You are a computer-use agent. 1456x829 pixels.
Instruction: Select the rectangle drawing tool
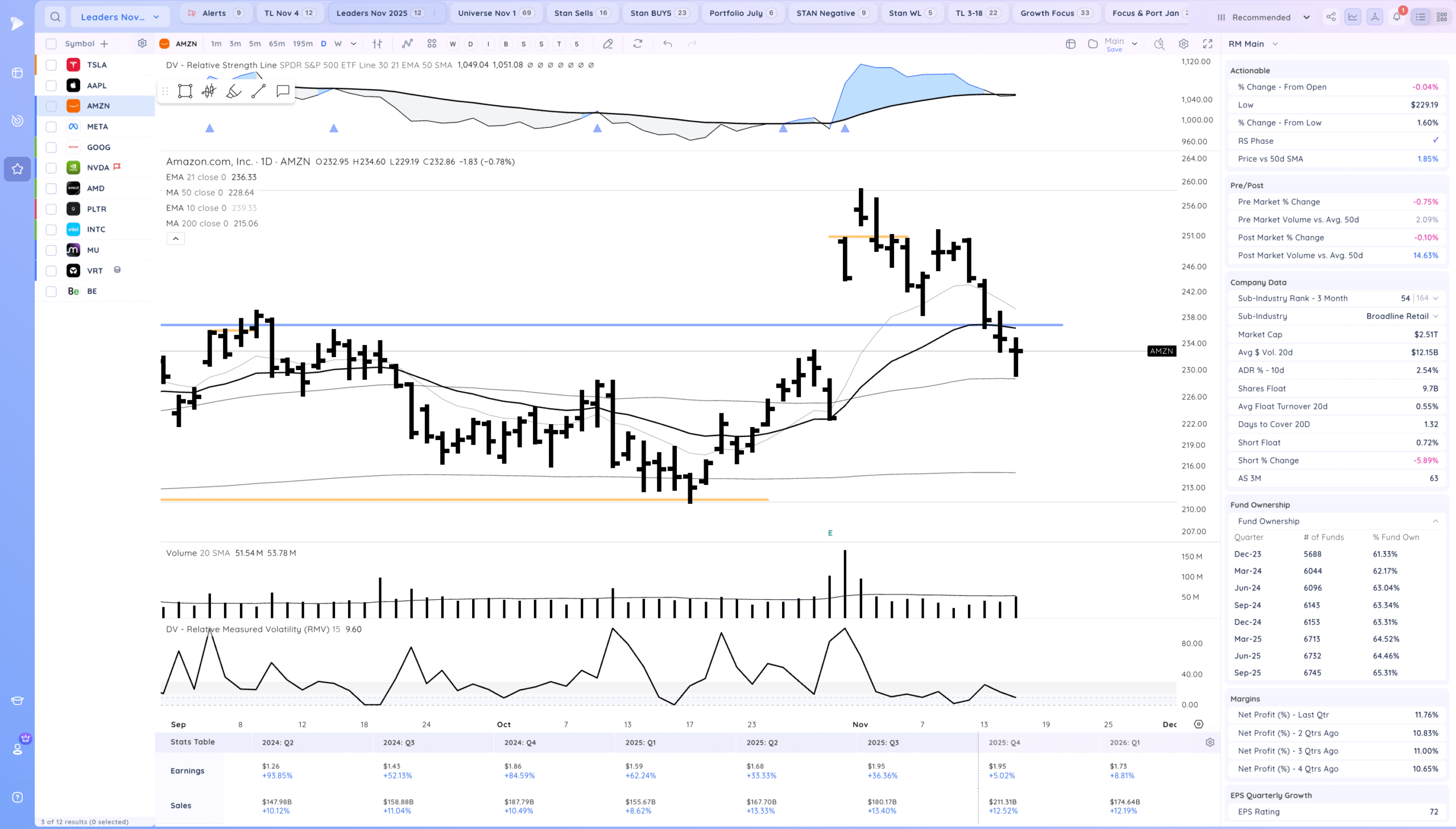[x=185, y=91]
